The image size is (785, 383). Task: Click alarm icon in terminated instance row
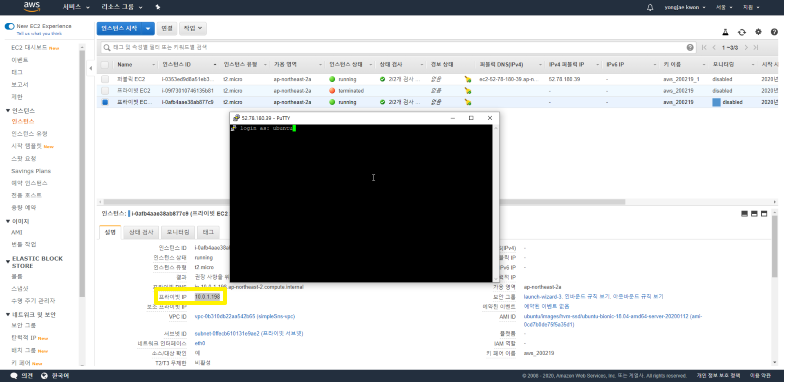[468, 91]
